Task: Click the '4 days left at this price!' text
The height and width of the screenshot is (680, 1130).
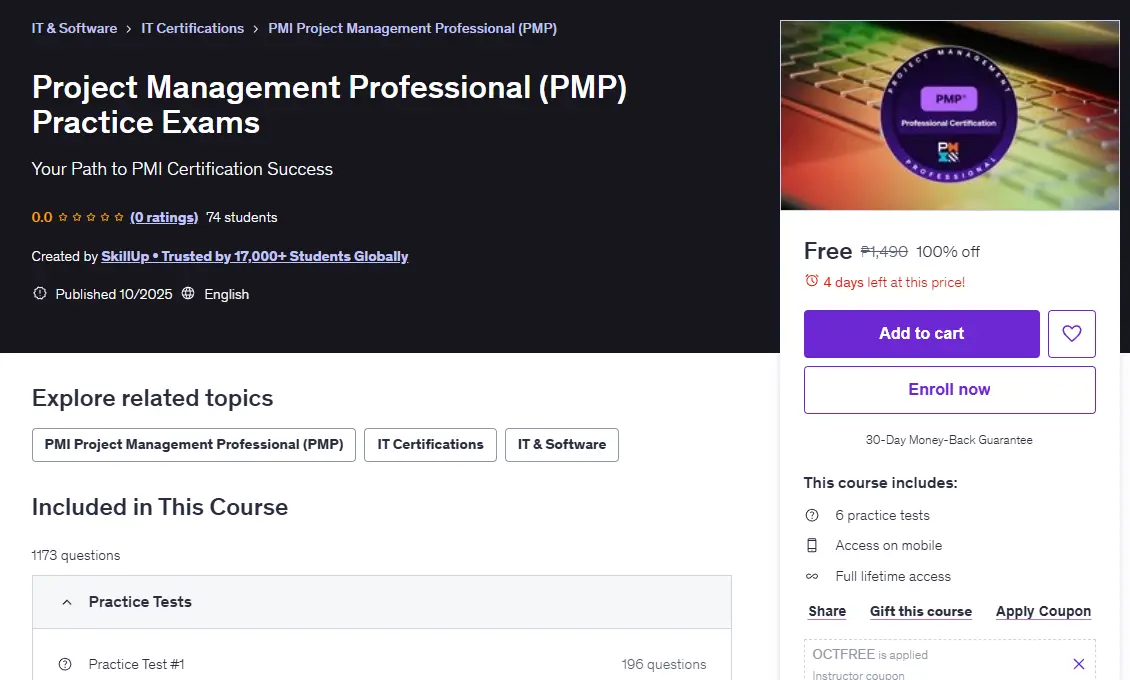Action: pos(894,282)
